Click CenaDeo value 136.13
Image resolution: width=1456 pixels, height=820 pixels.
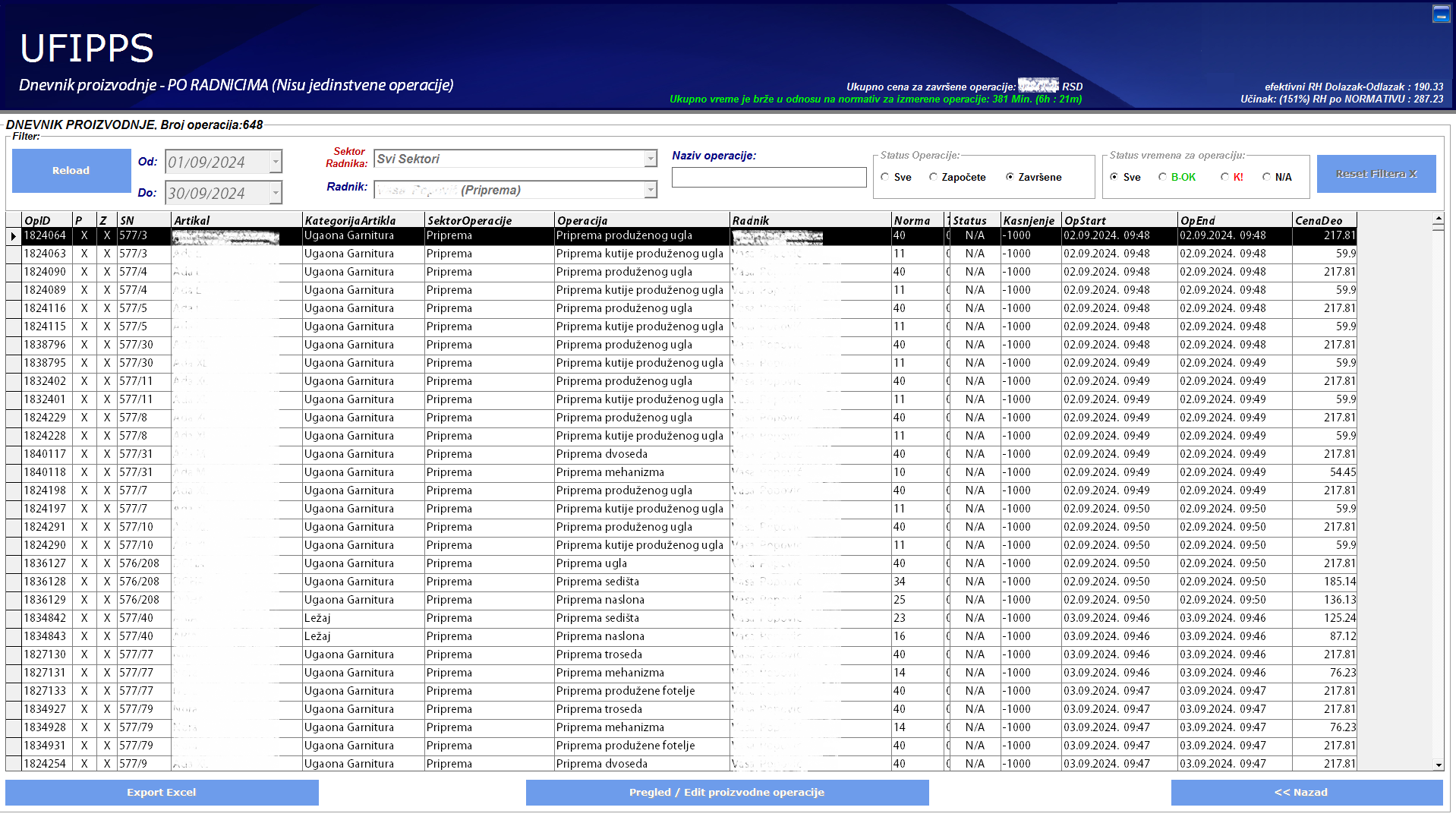pyautogui.click(x=1324, y=600)
